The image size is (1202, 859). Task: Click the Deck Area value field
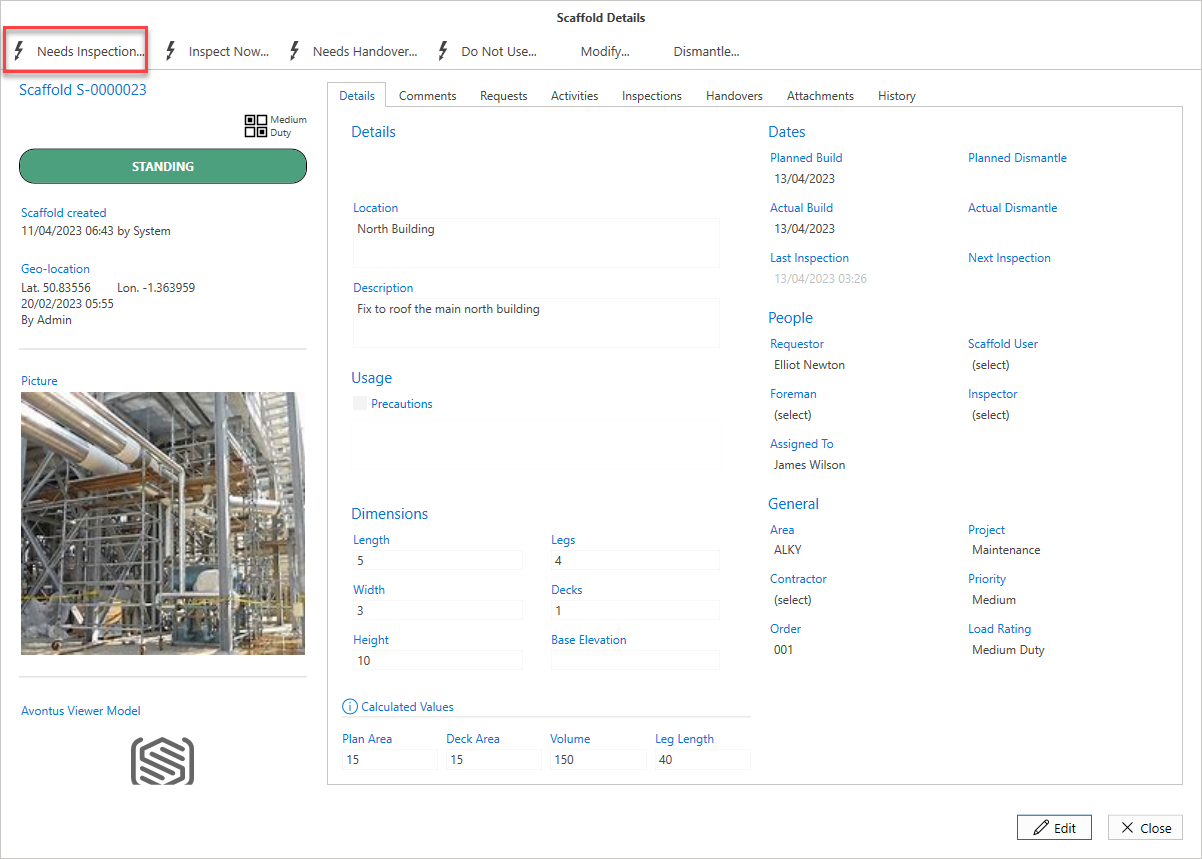click(494, 760)
